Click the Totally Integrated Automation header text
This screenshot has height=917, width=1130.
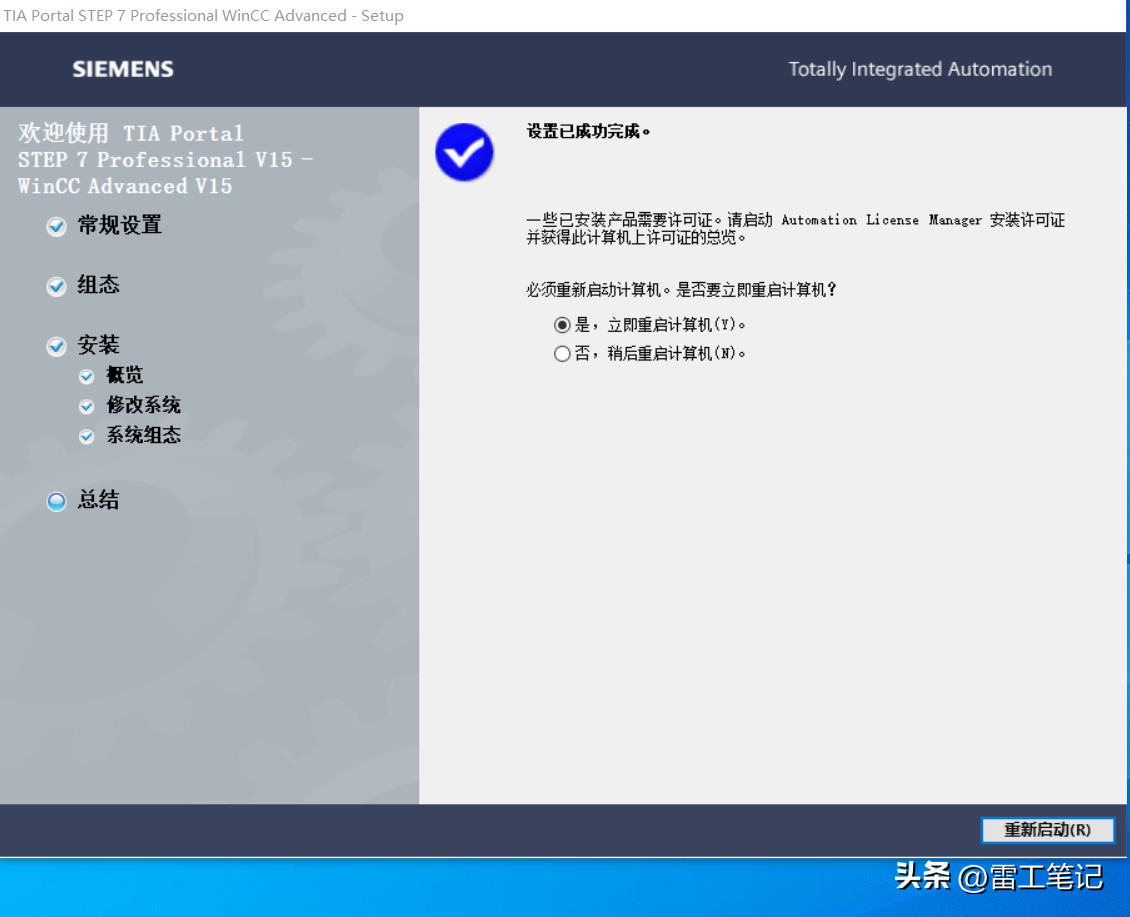pos(920,69)
